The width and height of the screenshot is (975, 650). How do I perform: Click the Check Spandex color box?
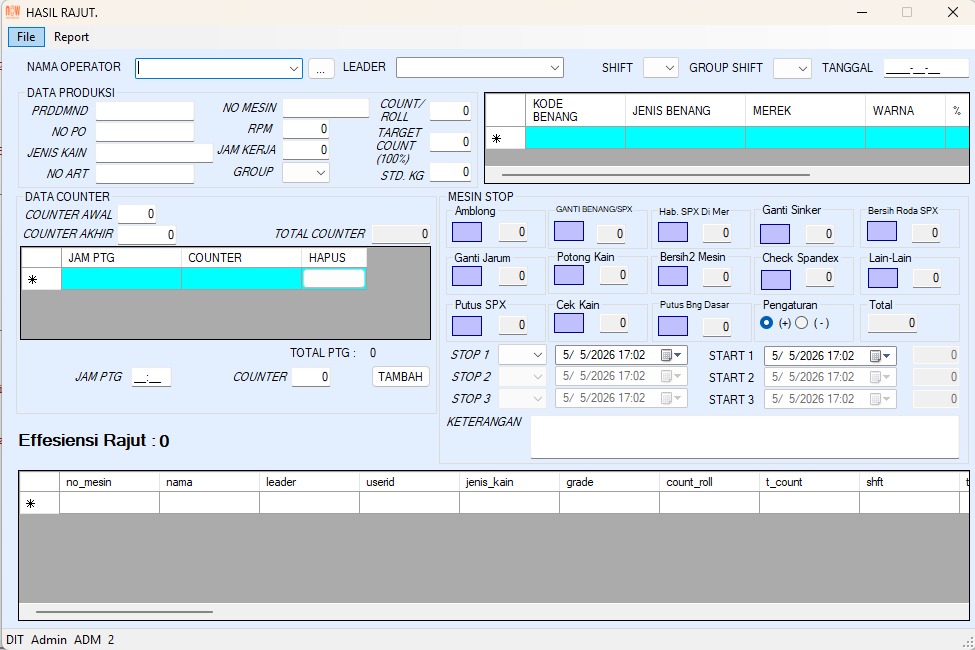(776, 279)
